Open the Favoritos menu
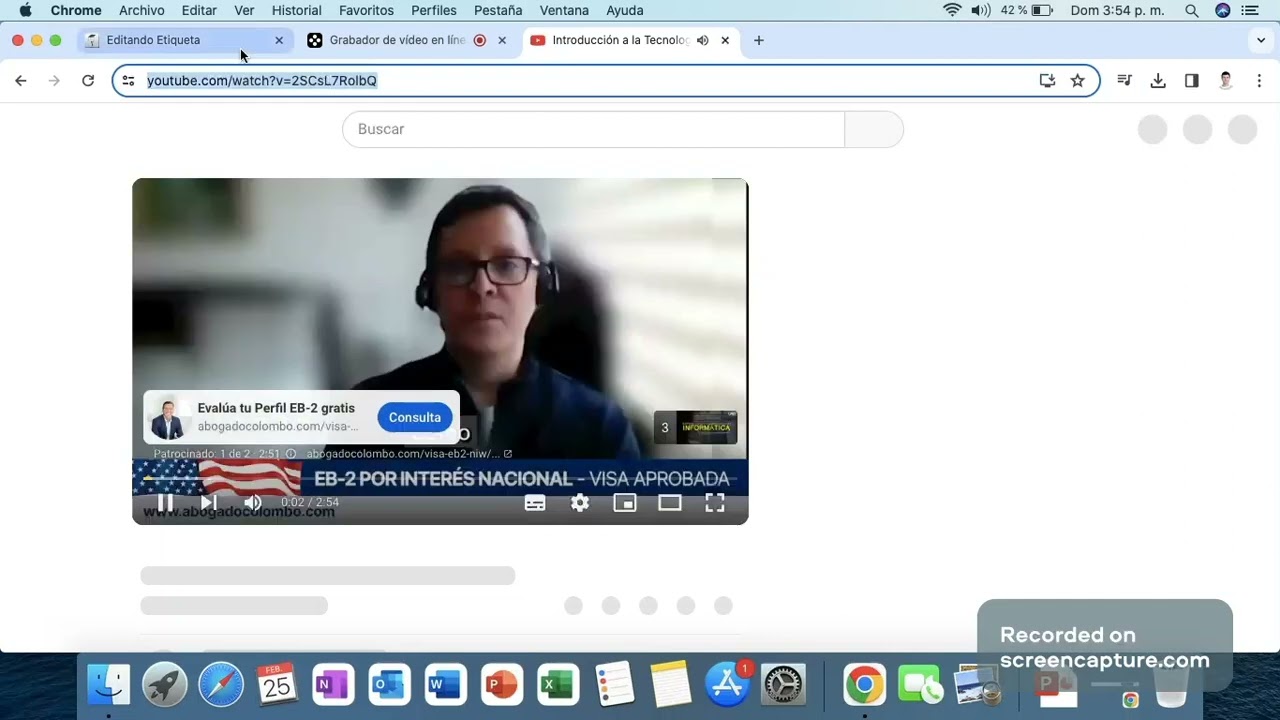 [x=366, y=10]
